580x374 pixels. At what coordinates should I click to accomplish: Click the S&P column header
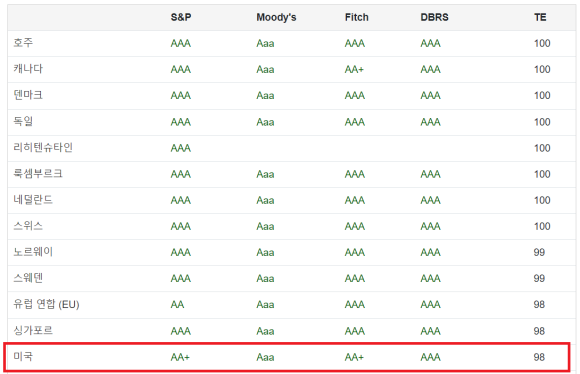[x=181, y=17]
